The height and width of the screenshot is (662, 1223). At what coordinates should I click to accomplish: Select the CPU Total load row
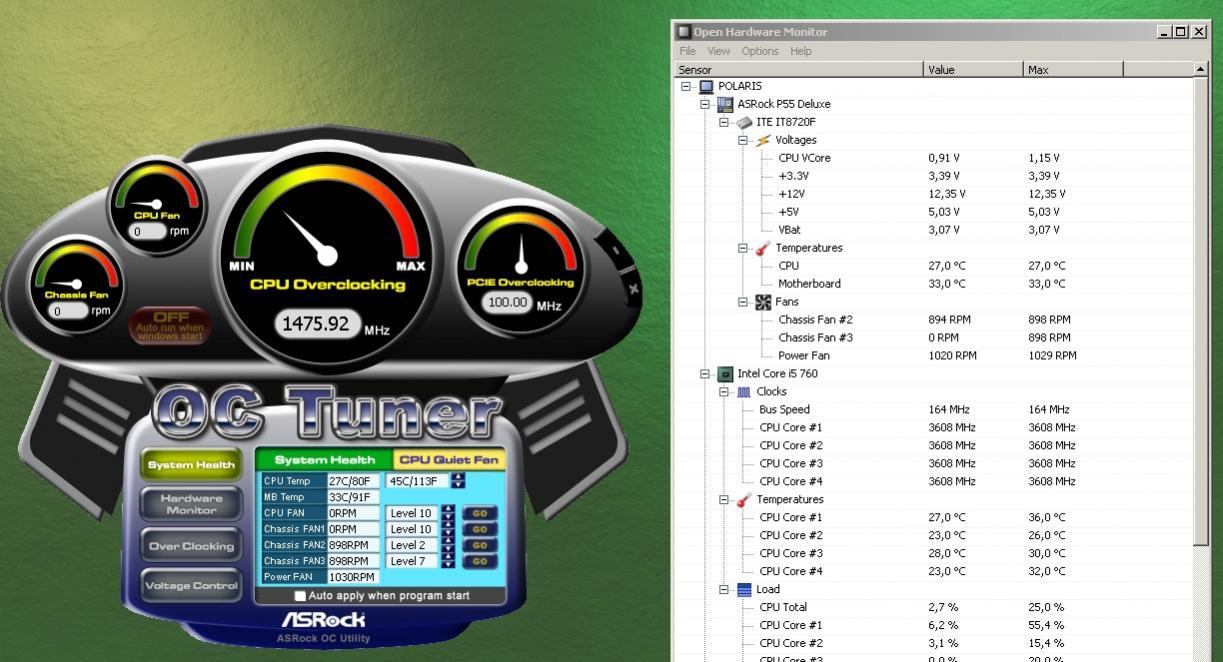click(935, 608)
